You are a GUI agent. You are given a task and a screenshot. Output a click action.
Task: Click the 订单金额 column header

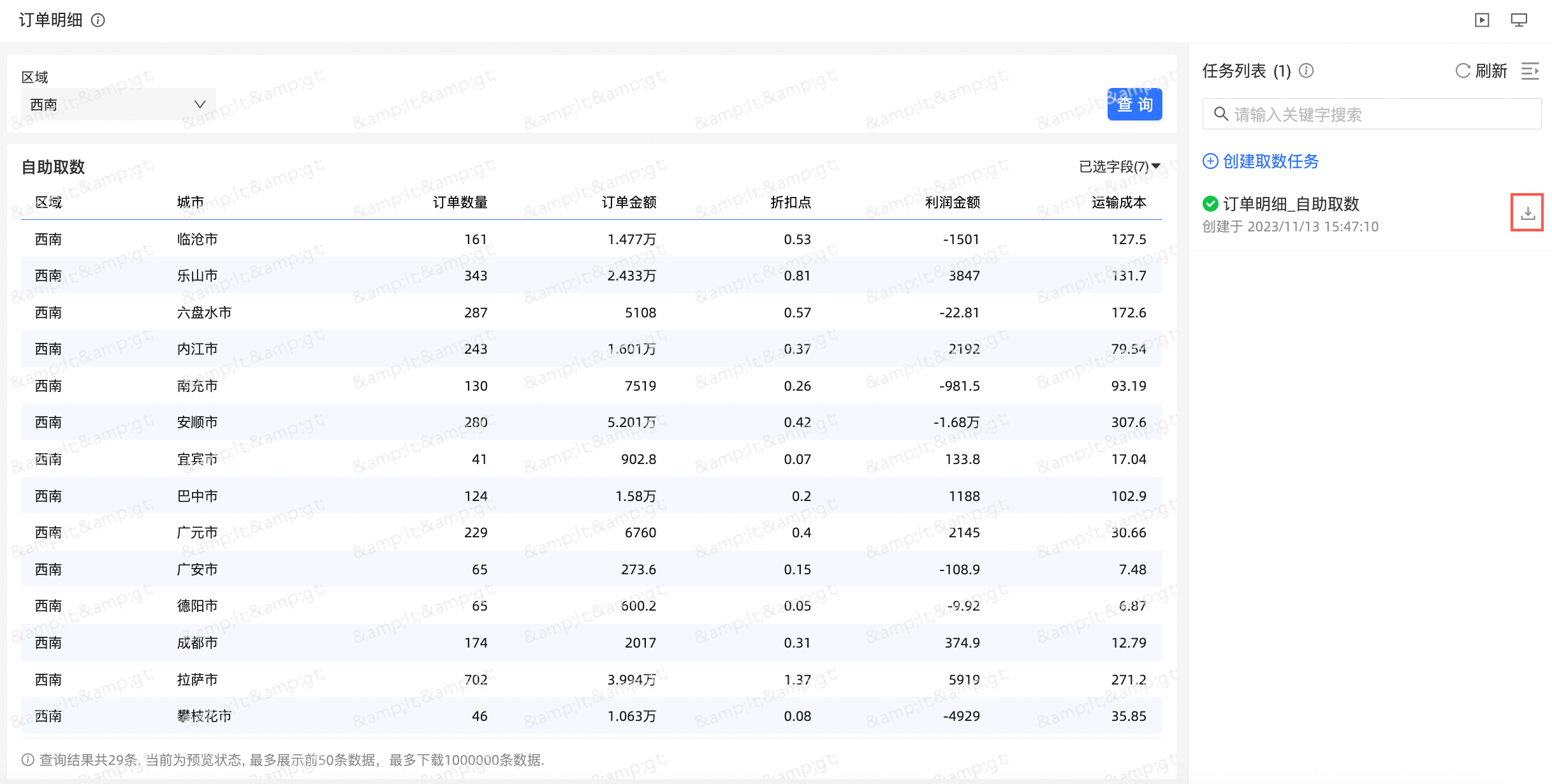point(629,203)
